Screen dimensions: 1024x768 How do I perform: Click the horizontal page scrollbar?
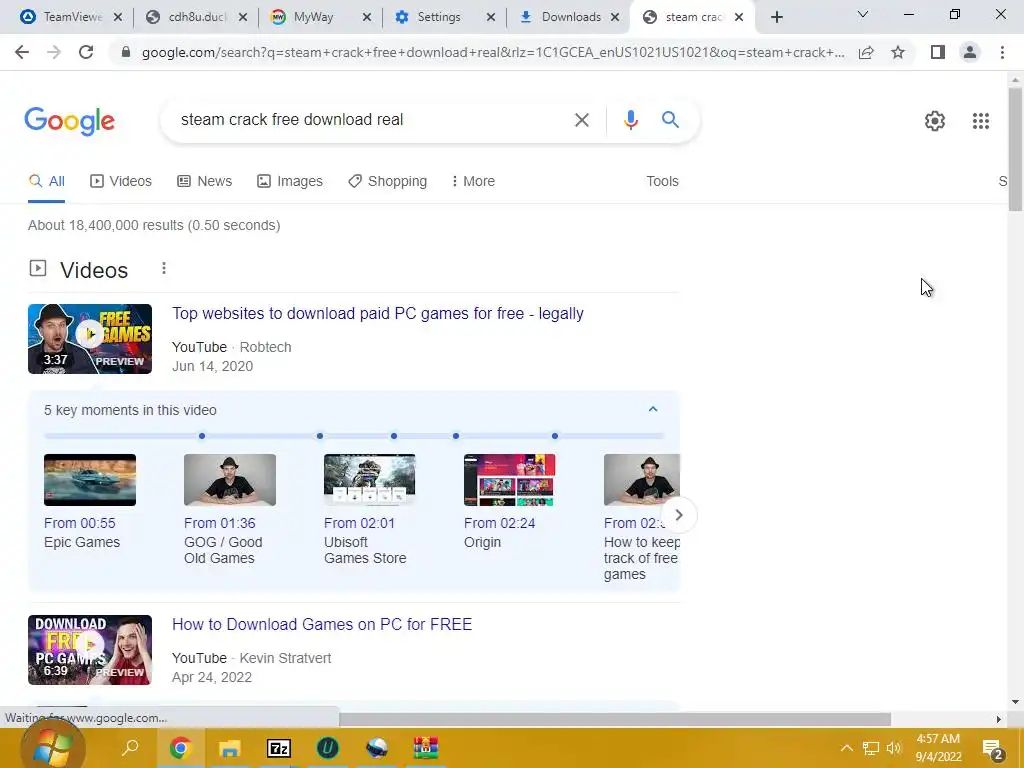tap(615, 719)
